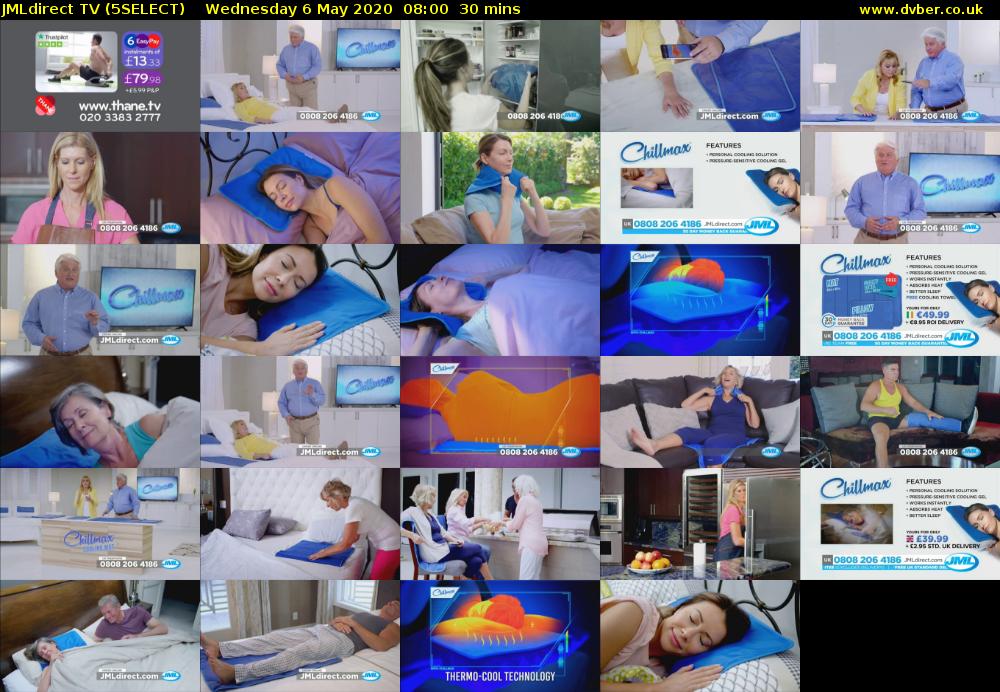Select thumbnail of woman's hand on blue mat
Viewport: 1000px width, 692px height.
[300, 300]
